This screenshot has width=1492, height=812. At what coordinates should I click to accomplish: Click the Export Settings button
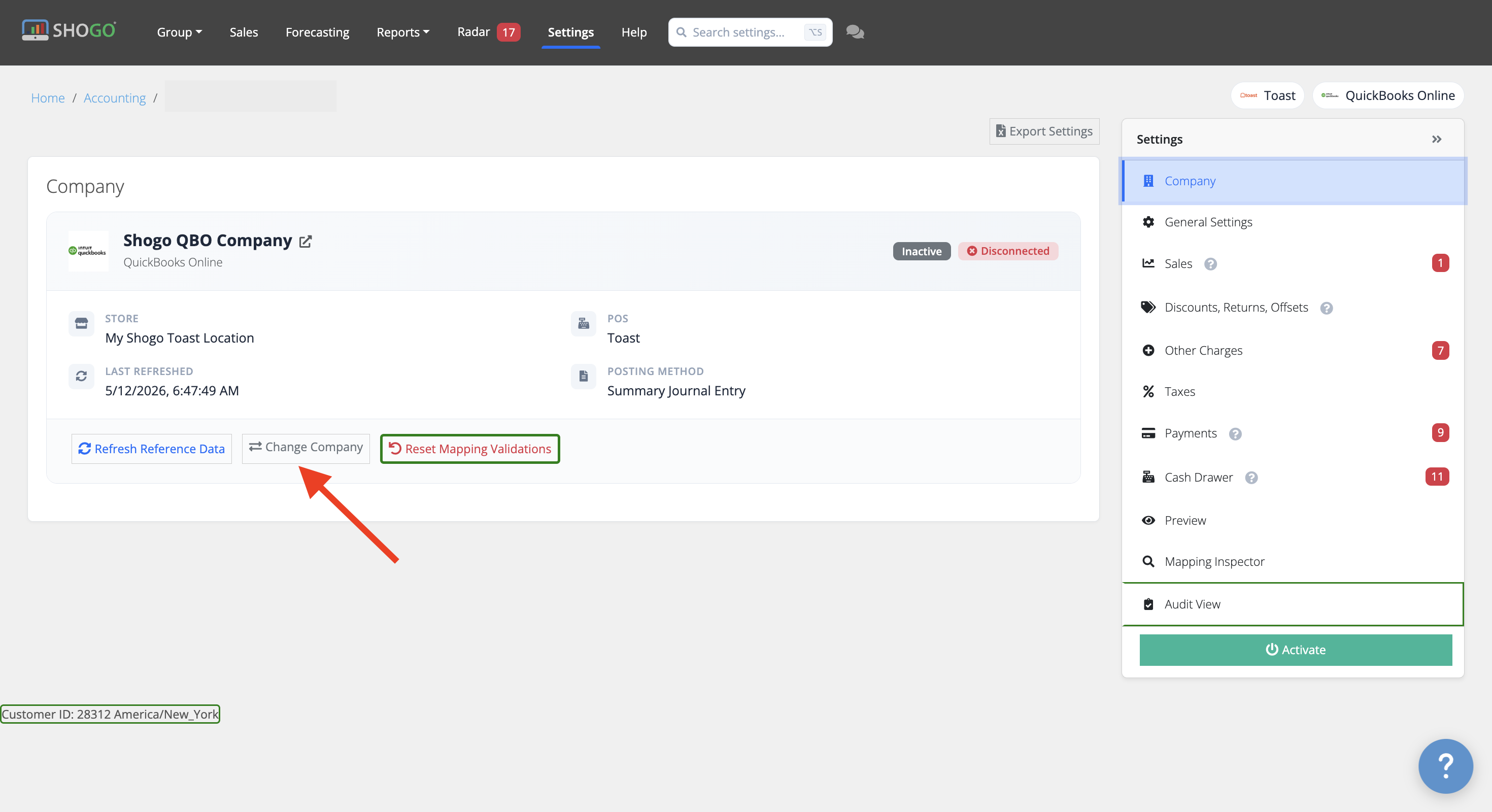pyautogui.click(x=1044, y=131)
